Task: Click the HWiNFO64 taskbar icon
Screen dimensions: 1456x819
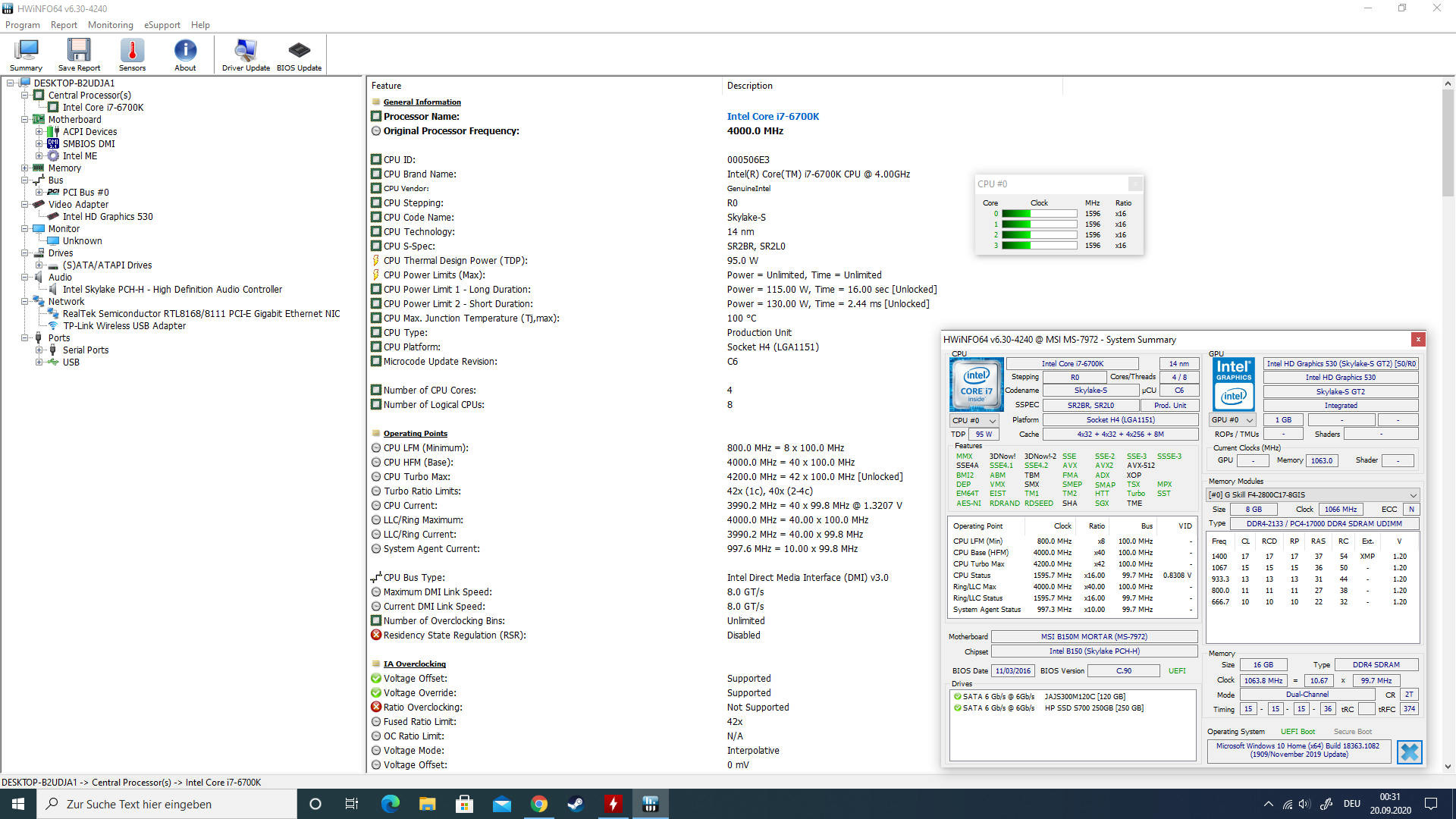Action: click(650, 803)
